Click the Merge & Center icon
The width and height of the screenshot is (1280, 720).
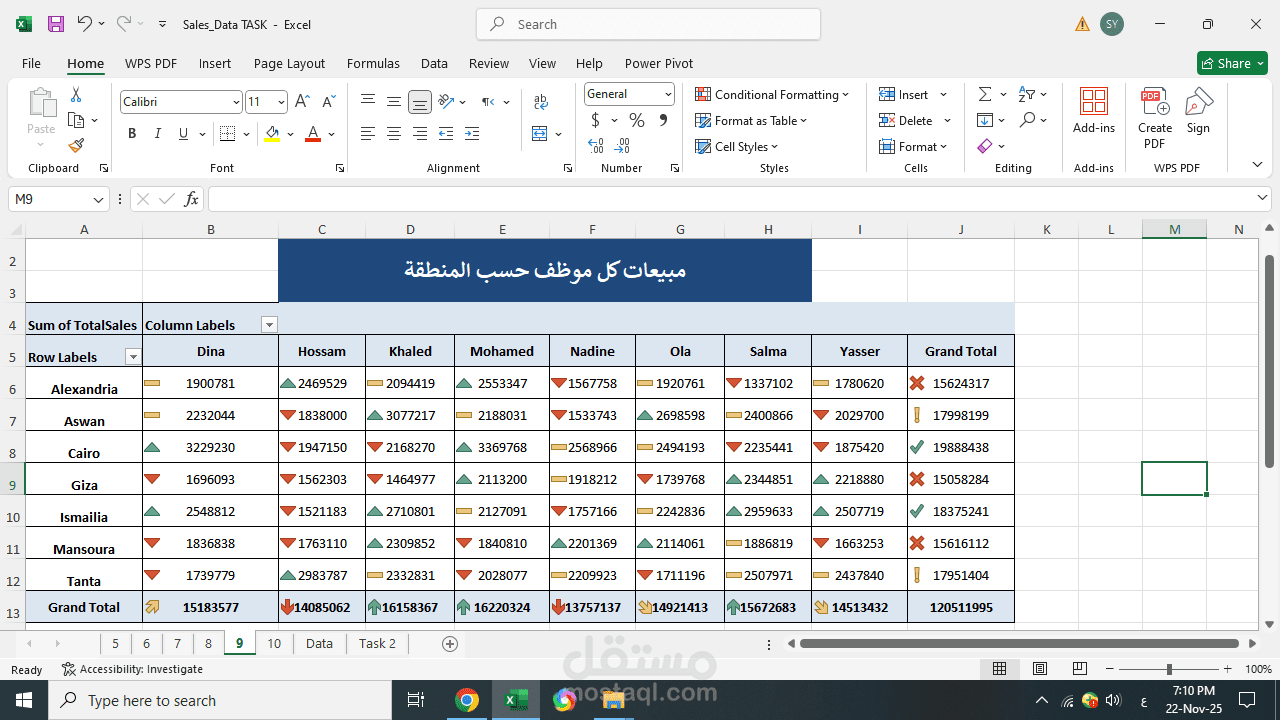[540, 134]
